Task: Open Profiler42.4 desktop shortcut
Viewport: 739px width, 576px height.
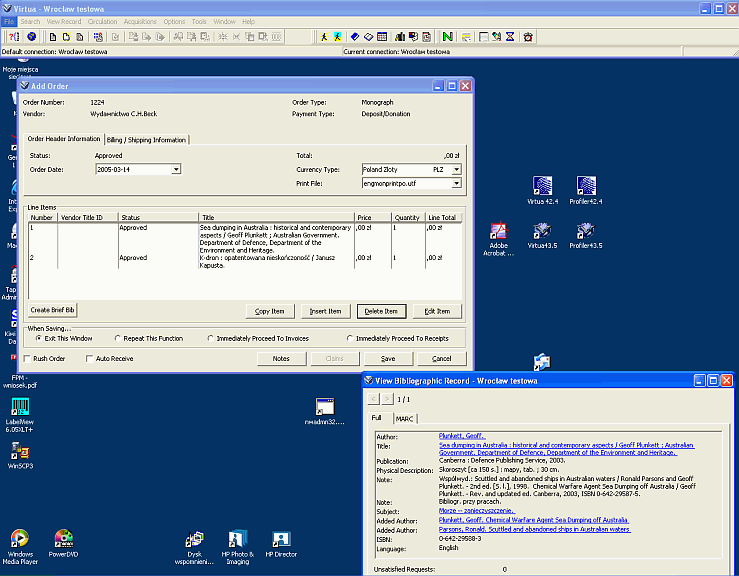Action: click(586, 190)
